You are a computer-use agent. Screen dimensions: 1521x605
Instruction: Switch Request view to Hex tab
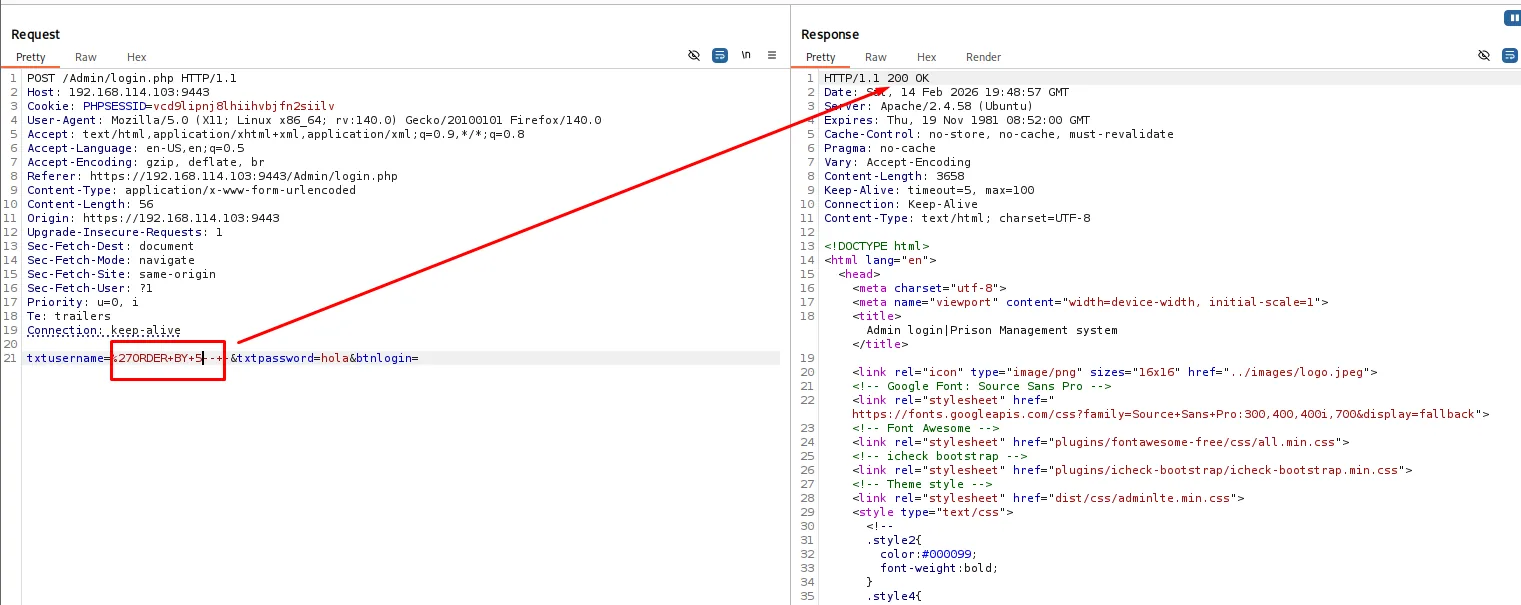coord(137,57)
